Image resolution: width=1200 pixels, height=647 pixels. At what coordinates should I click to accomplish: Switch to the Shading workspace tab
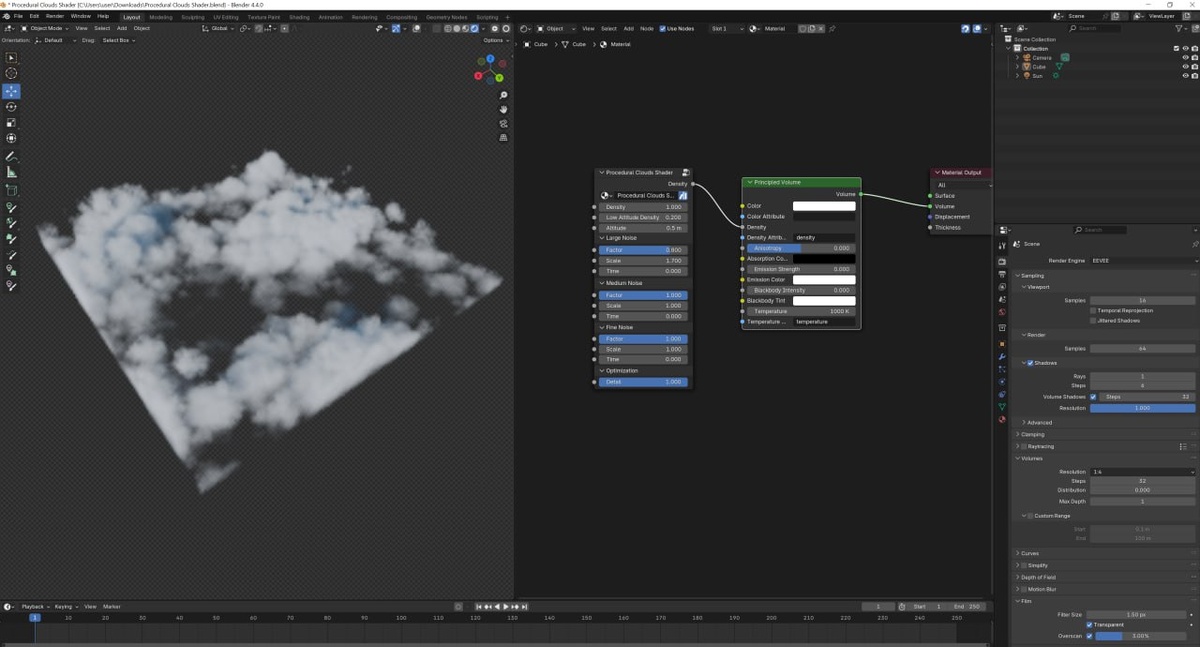(299, 17)
